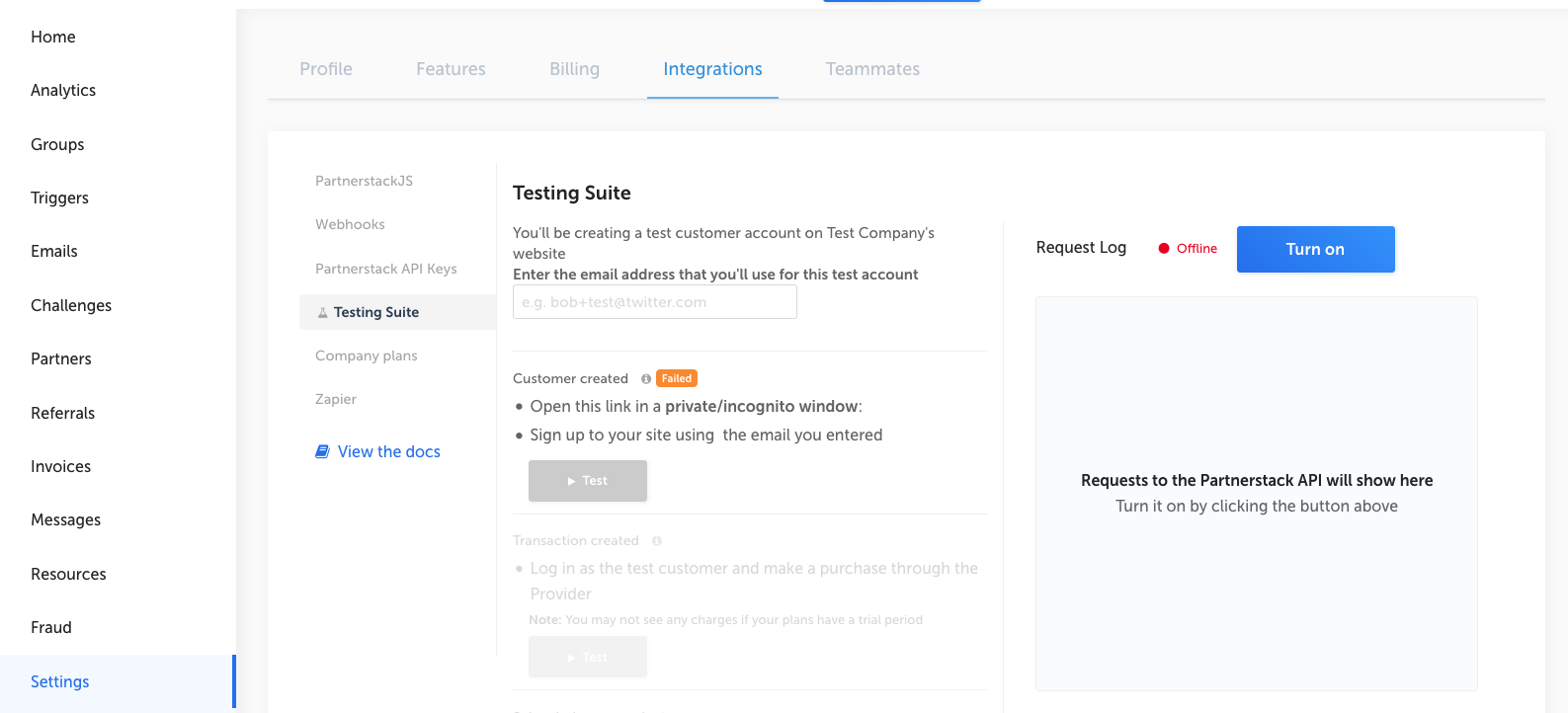1568x713 pixels.
Task: Click the Test button under Transaction created
Action: (588, 657)
